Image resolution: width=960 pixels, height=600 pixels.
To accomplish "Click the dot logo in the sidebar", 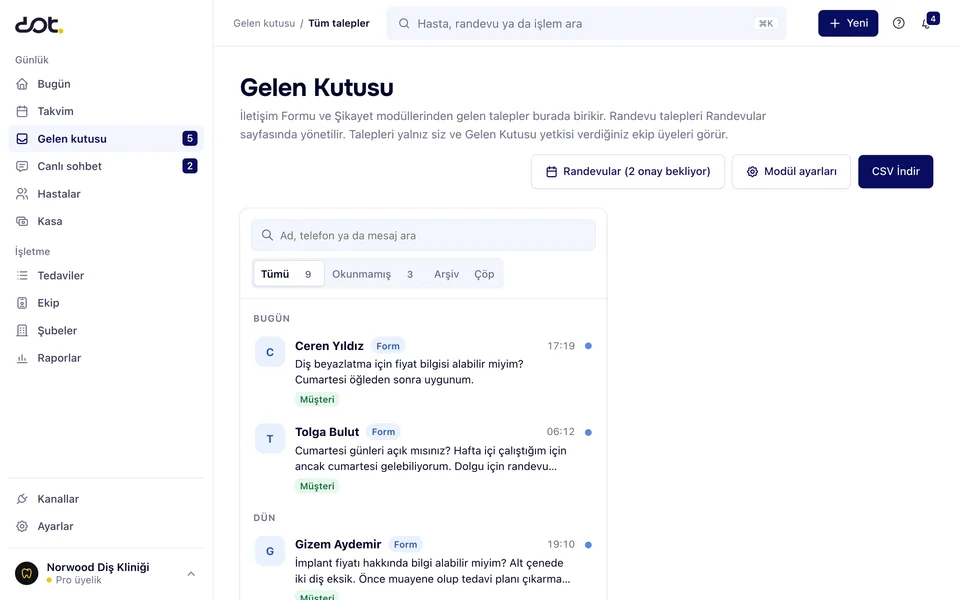I will 39,24.
